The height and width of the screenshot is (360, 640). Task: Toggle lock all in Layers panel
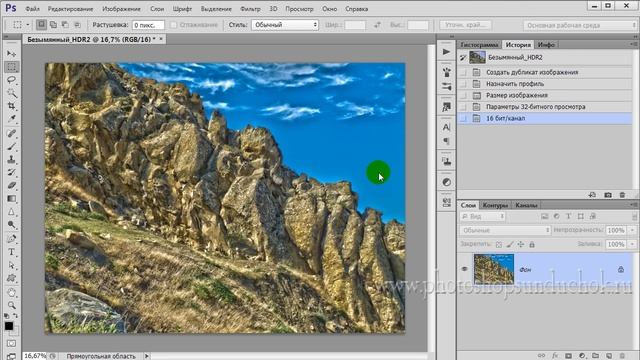[532, 244]
